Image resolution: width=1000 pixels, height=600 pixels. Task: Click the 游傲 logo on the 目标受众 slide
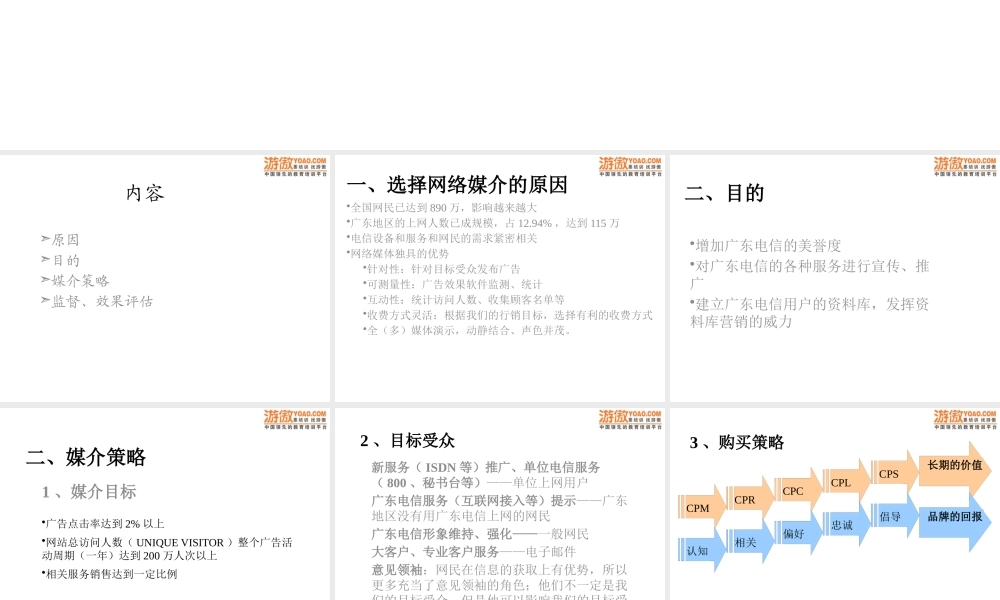click(630, 419)
